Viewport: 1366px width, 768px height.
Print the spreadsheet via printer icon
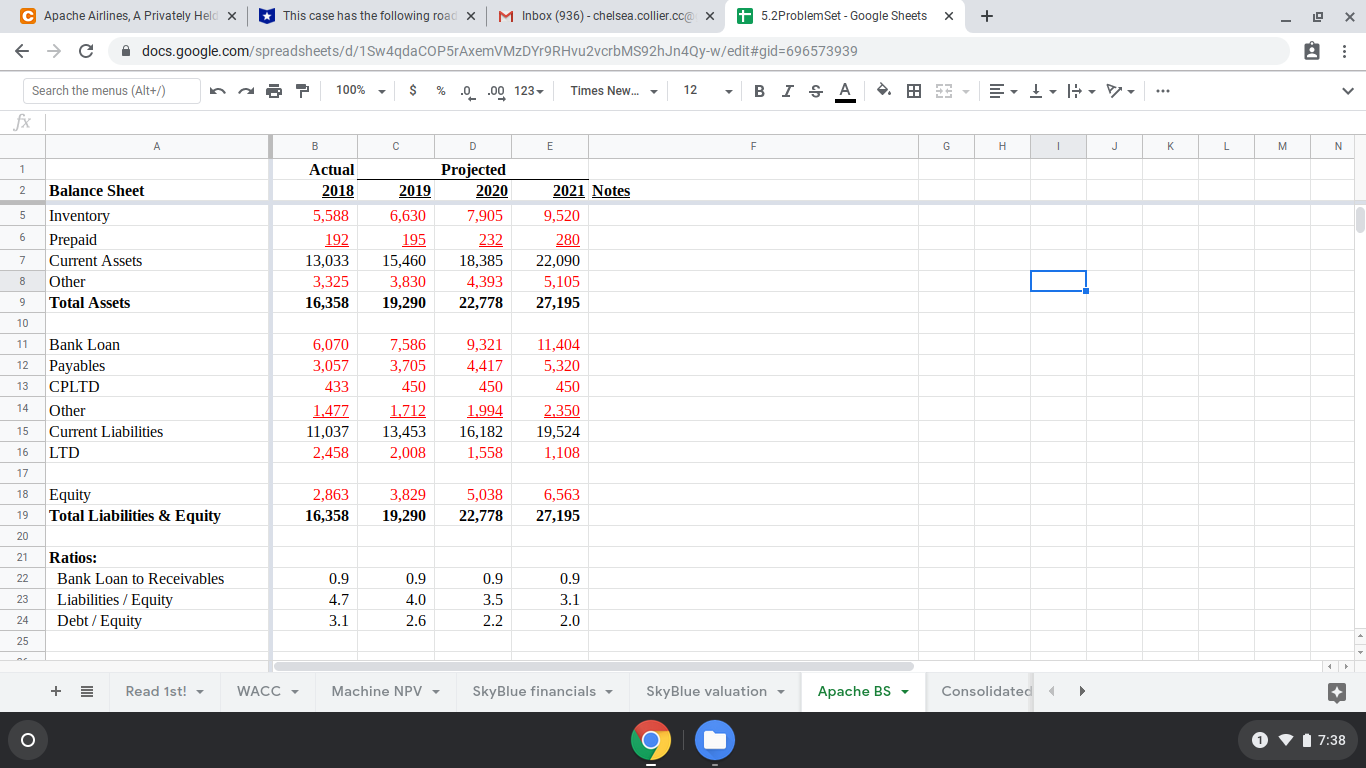click(x=274, y=91)
